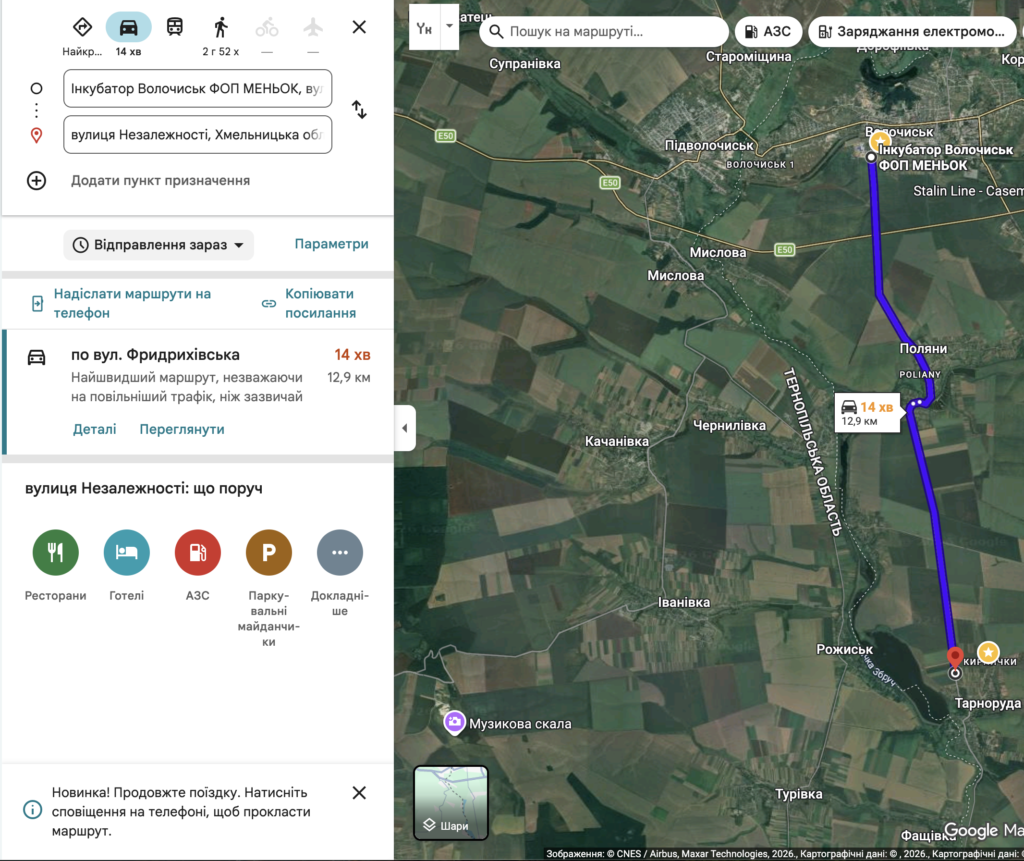The image size is (1024, 861).
Task: Dismiss the Новинка notification banner
Action: pos(359,793)
